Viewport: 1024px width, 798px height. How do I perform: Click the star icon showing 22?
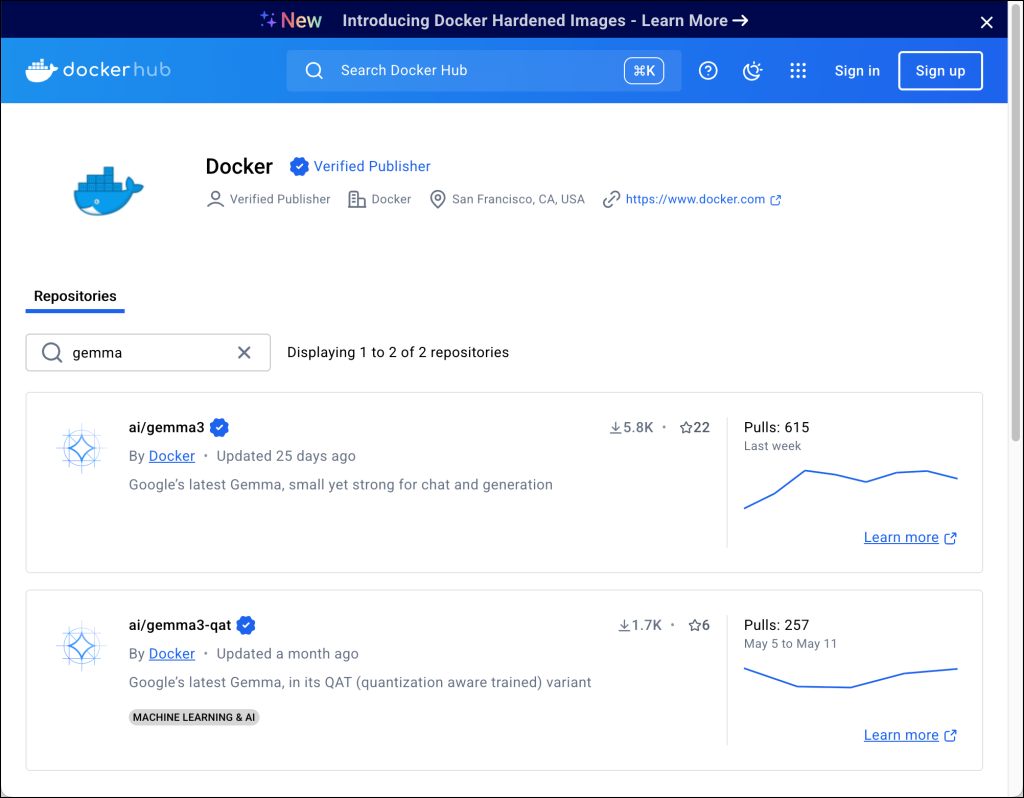[686, 427]
